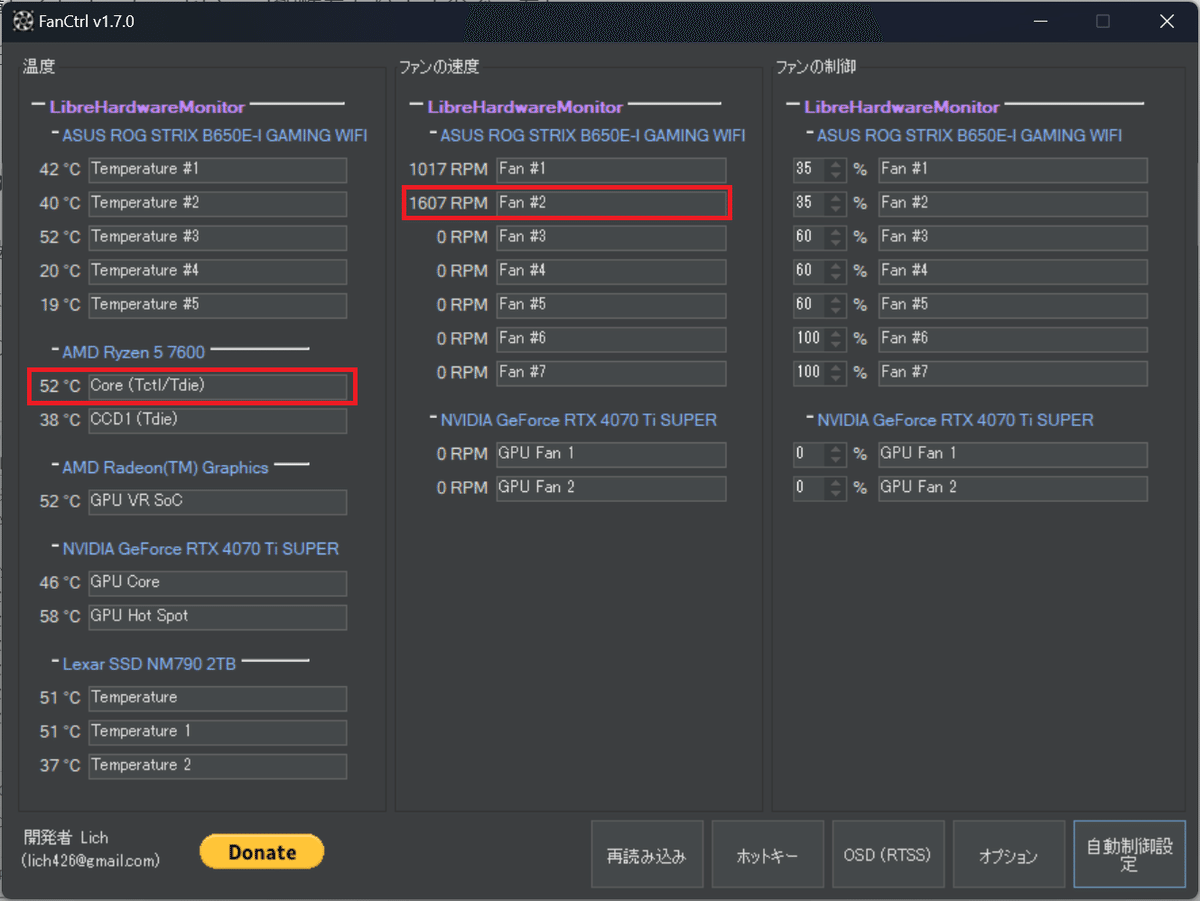Open the オプション options dialog
1200x901 pixels.
[x=1009, y=855]
